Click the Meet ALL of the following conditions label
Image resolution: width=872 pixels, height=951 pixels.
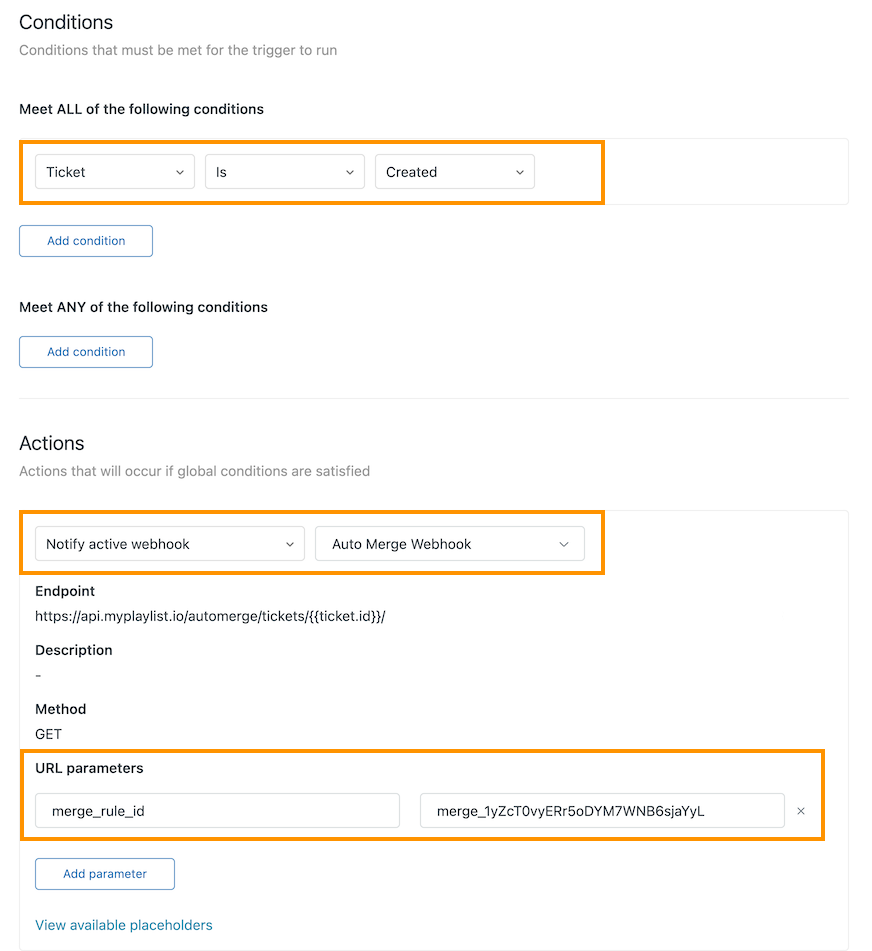pos(141,109)
